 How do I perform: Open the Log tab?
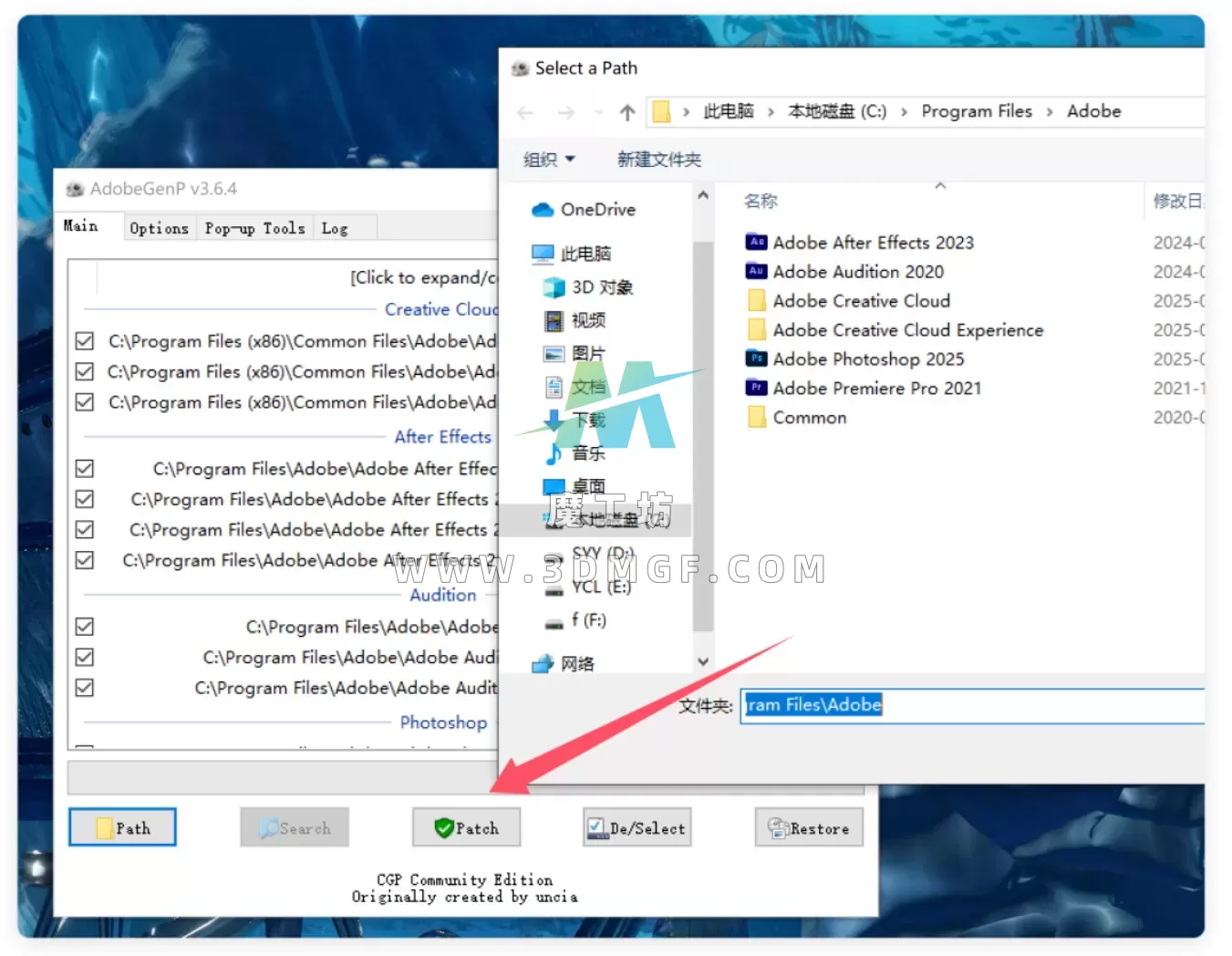click(335, 228)
